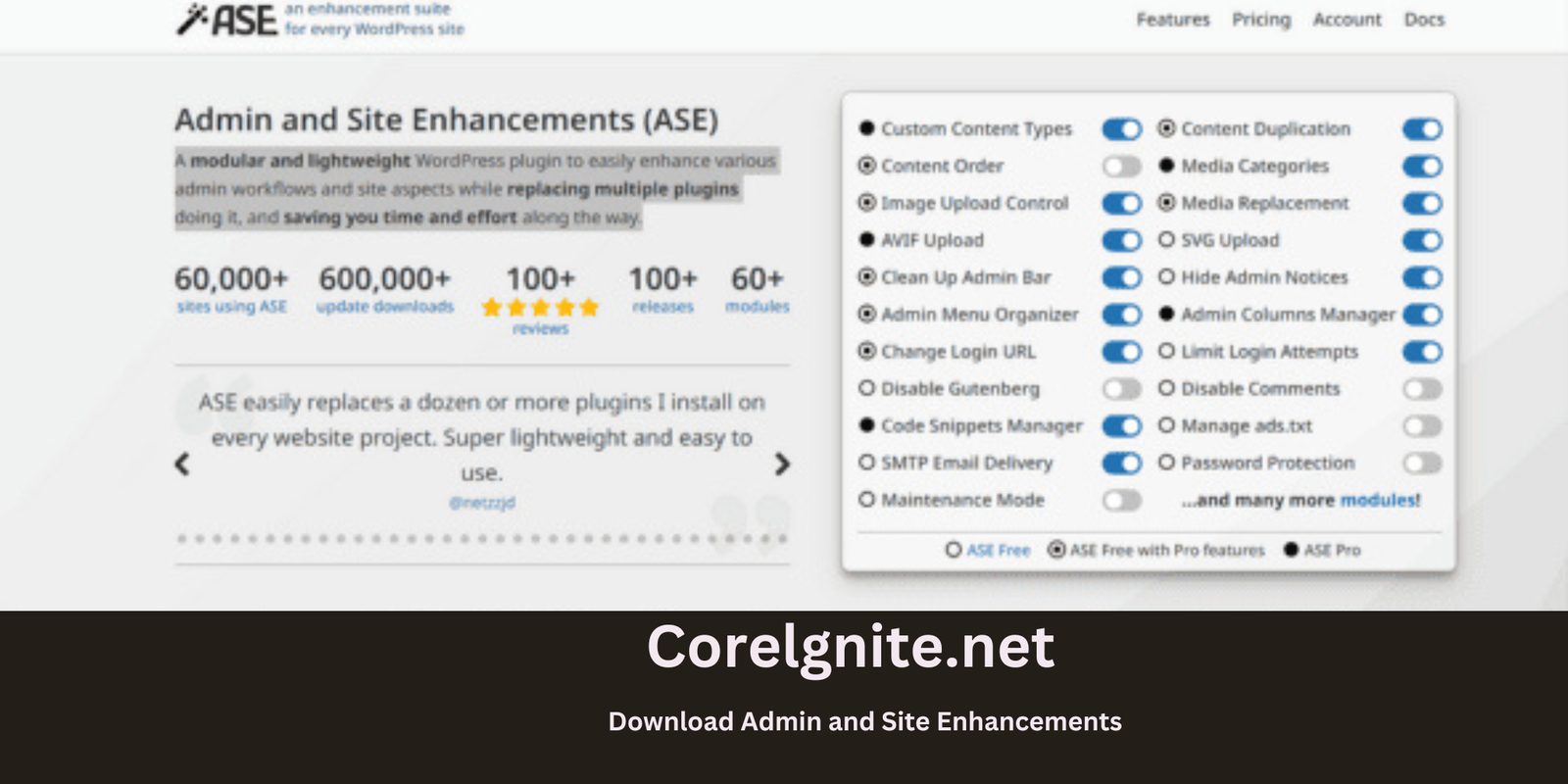Click the SVG Upload circle icon

pos(1166,240)
